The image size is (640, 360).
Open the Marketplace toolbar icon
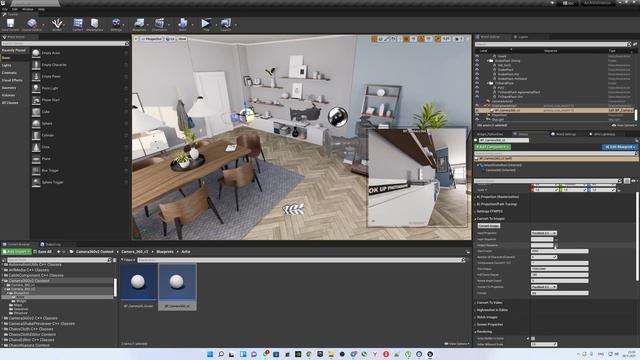pyautogui.click(x=95, y=24)
